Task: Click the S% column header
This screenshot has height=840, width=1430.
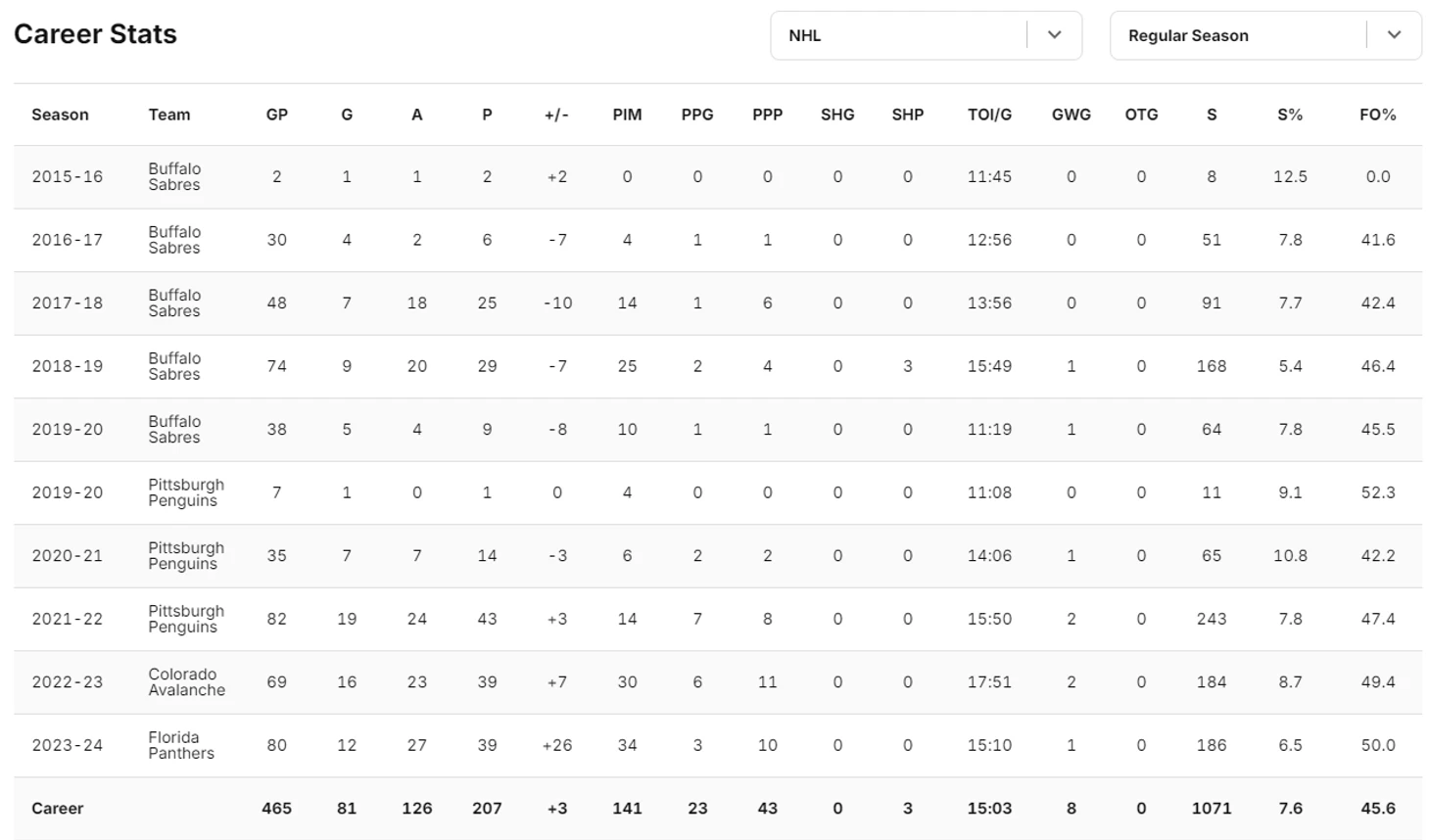Action: click(x=1290, y=115)
